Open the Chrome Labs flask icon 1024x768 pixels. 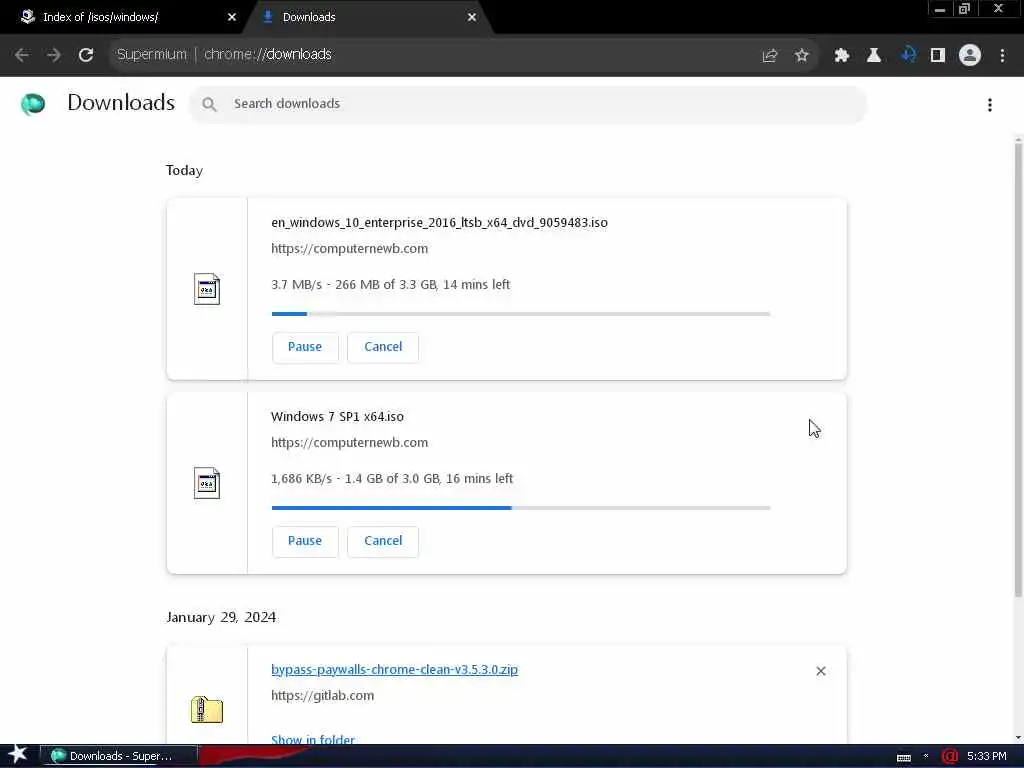(x=874, y=55)
